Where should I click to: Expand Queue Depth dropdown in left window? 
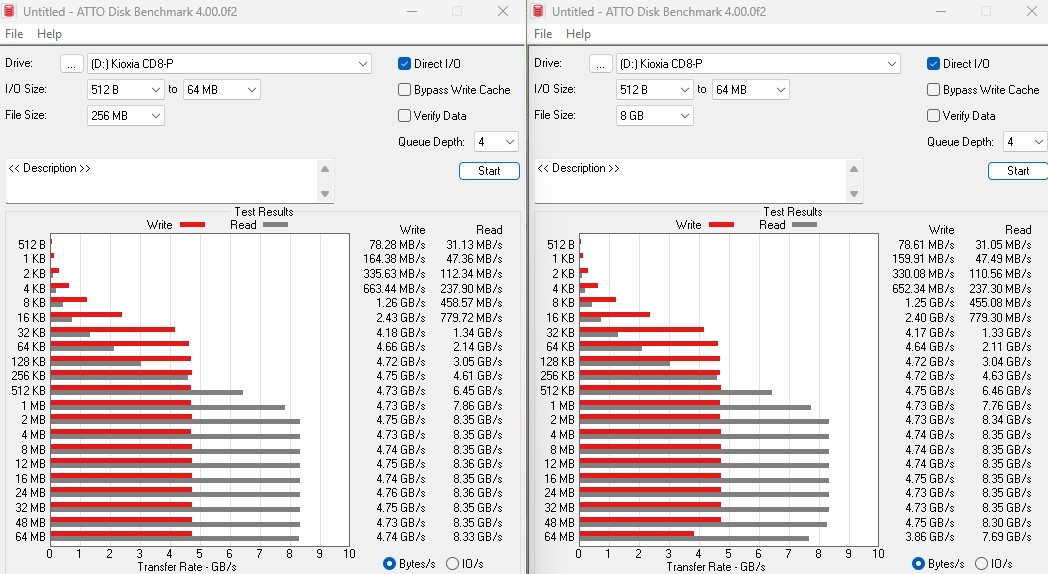(x=497, y=142)
